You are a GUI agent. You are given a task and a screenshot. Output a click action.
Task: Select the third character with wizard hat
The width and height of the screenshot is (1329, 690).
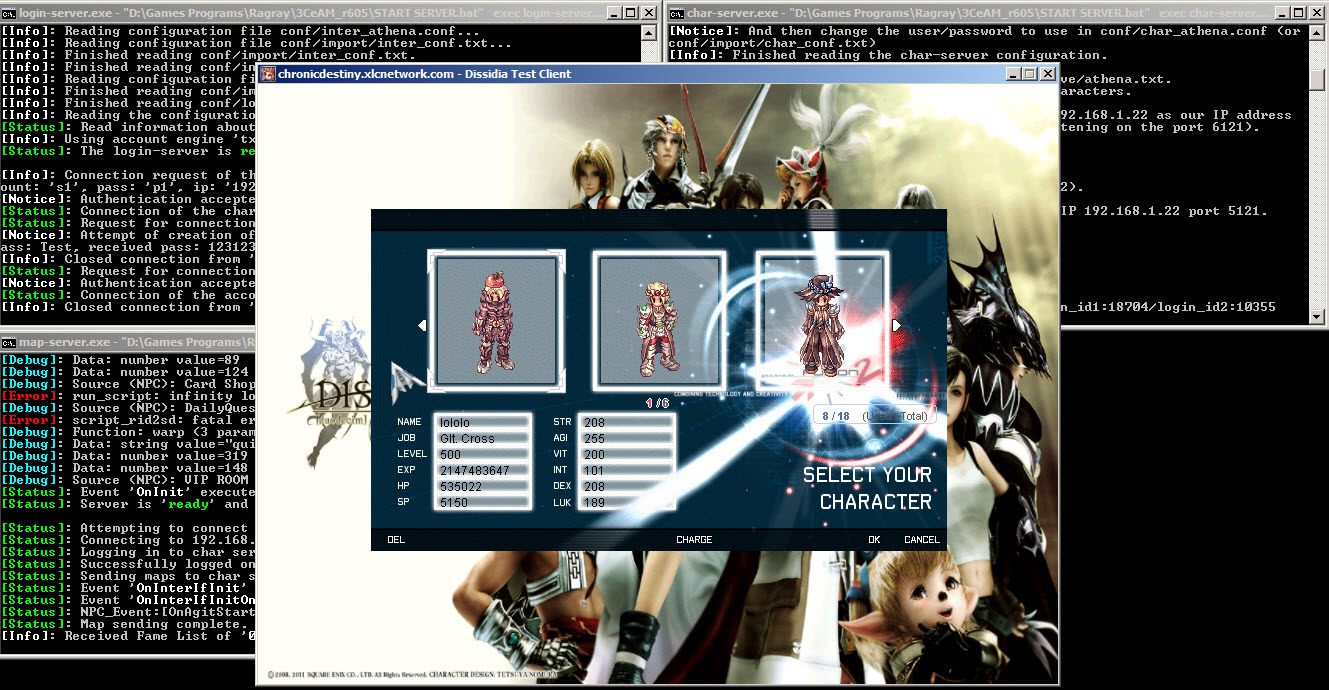(x=823, y=320)
